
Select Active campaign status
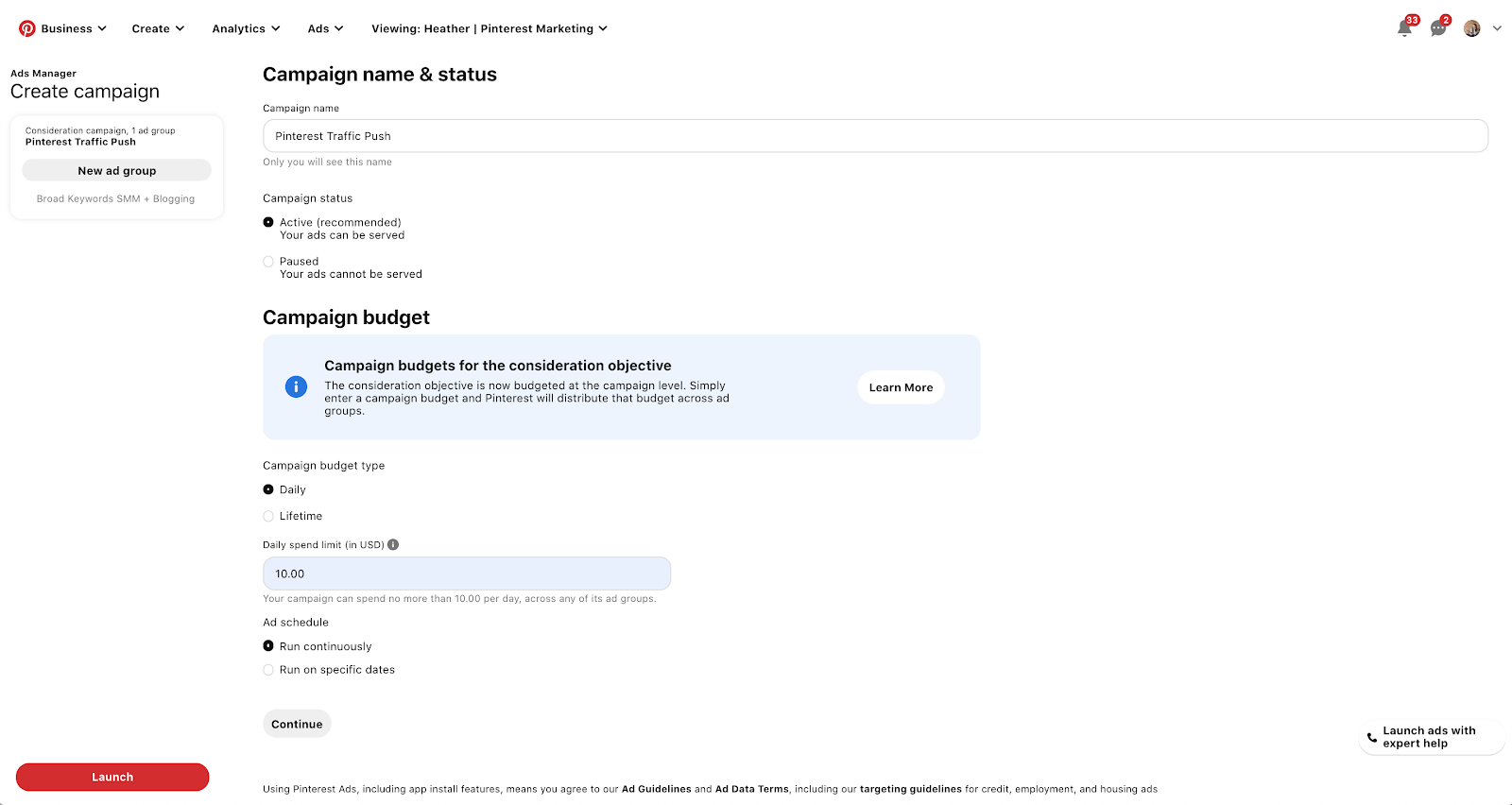(x=268, y=222)
